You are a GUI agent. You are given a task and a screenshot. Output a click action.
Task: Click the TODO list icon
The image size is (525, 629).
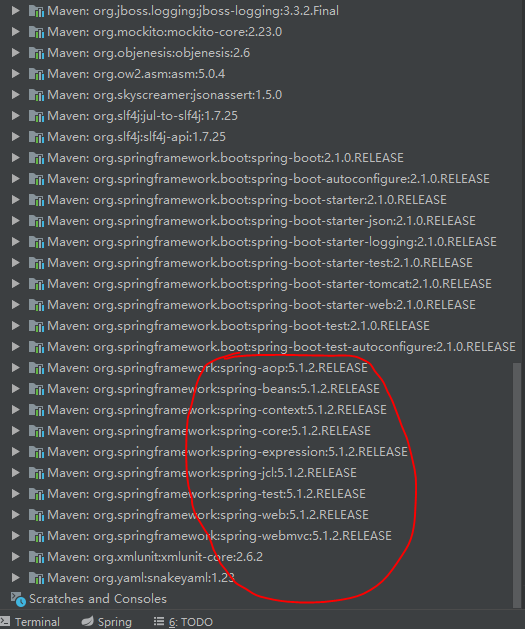pos(159,621)
